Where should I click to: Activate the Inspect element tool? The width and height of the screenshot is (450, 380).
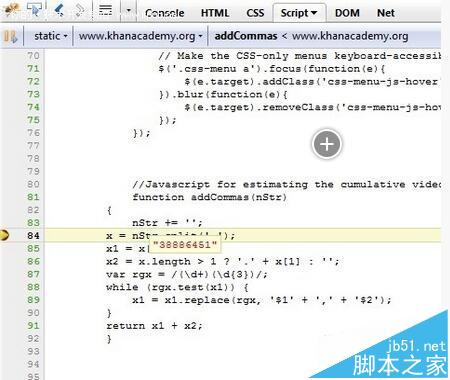[x=35, y=9]
